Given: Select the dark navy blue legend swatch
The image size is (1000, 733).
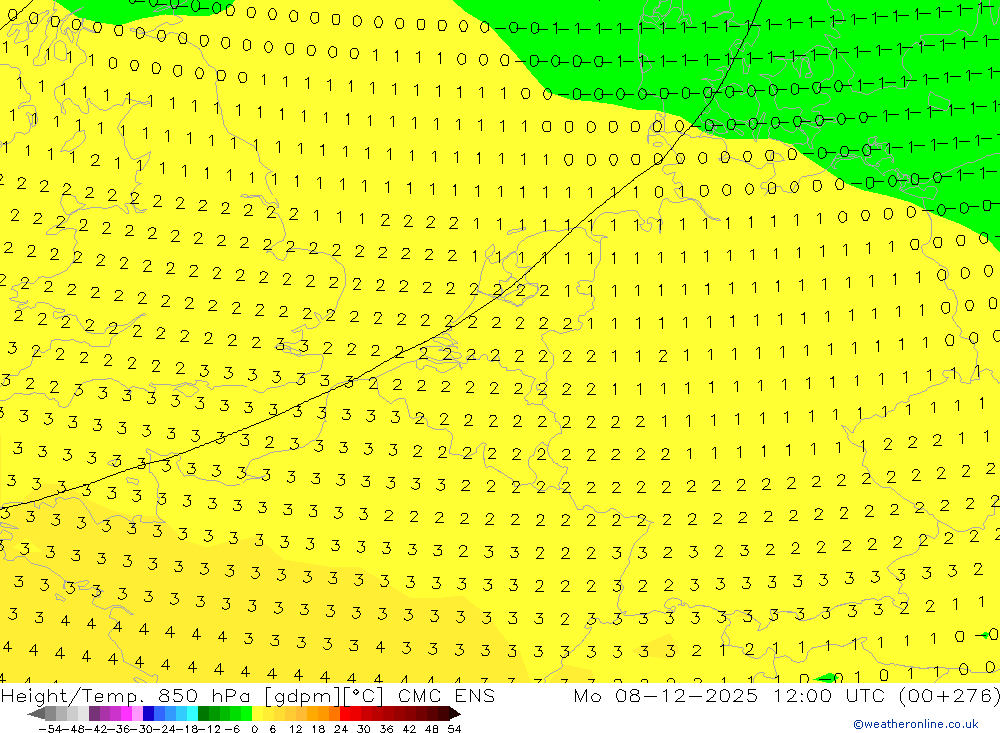Looking at the screenshot, I should [x=149, y=714].
